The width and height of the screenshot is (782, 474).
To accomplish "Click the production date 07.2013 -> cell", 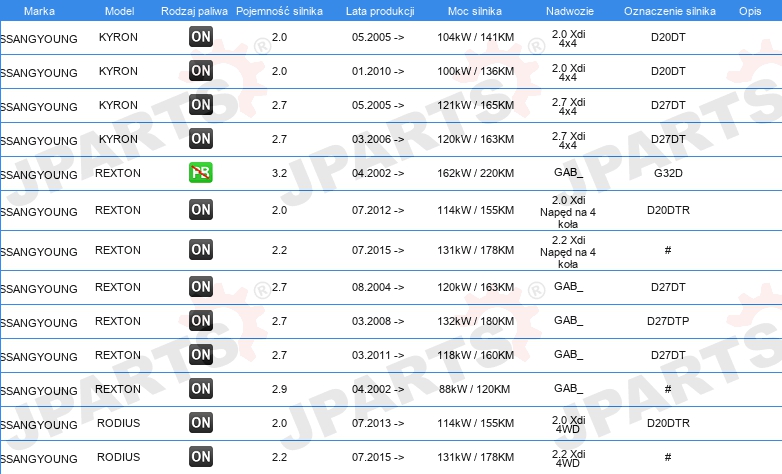I will click(x=378, y=423).
